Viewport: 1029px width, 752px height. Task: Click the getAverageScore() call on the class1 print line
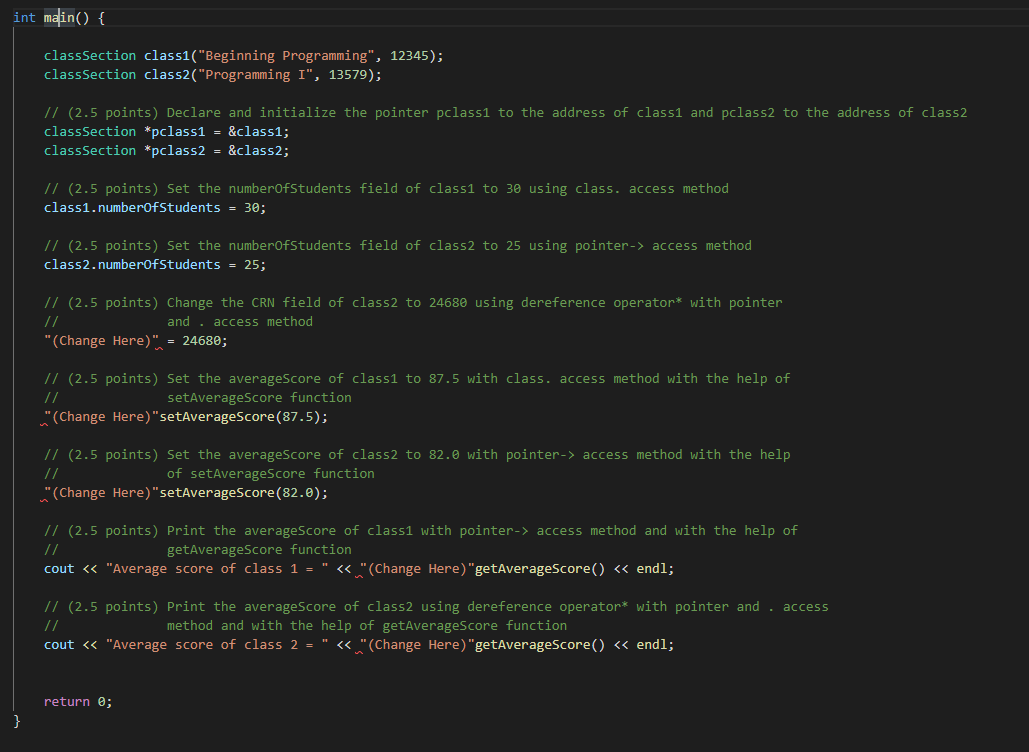[537, 568]
